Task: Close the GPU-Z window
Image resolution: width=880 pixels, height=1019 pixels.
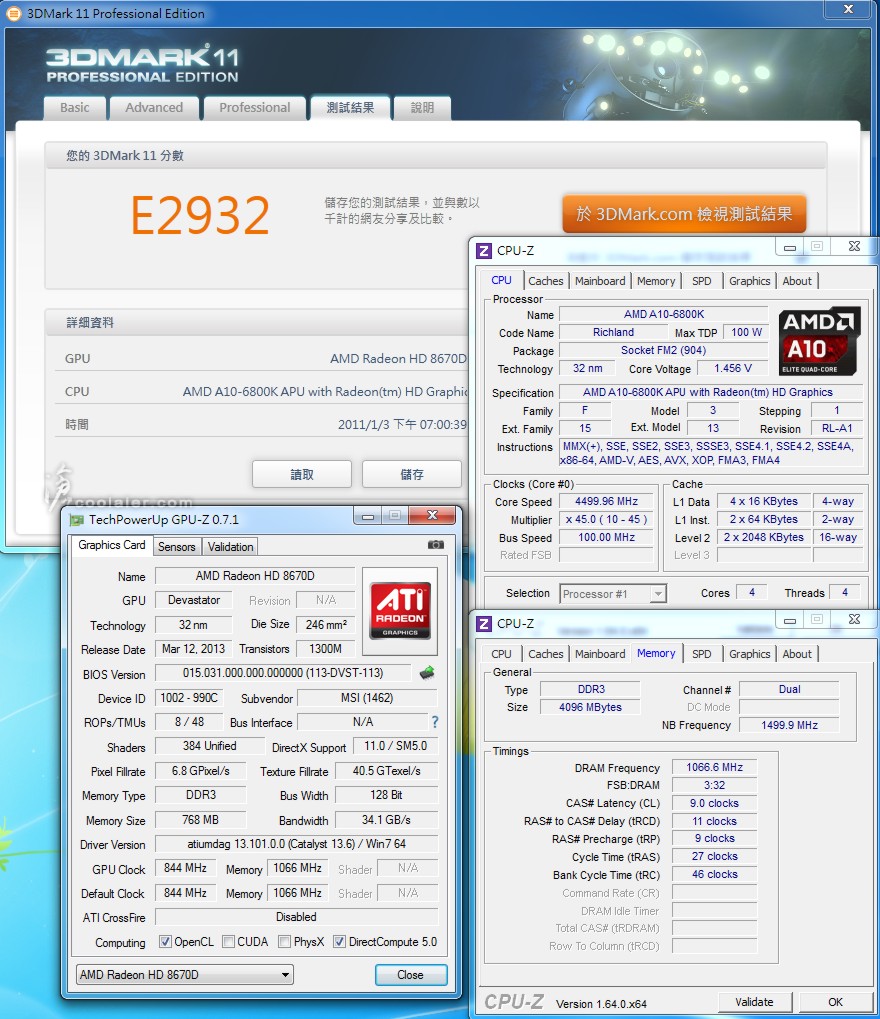Action: pos(432,515)
